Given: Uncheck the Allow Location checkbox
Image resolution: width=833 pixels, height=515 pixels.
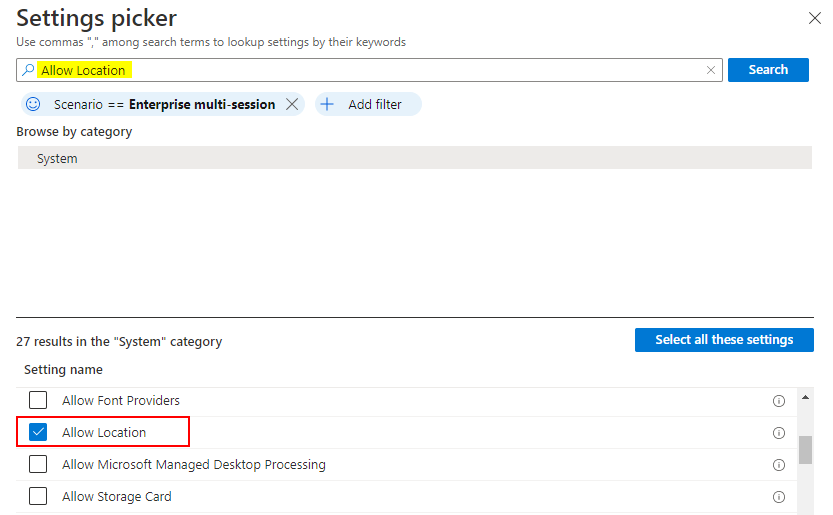Looking at the screenshot, I should (38, 433).
